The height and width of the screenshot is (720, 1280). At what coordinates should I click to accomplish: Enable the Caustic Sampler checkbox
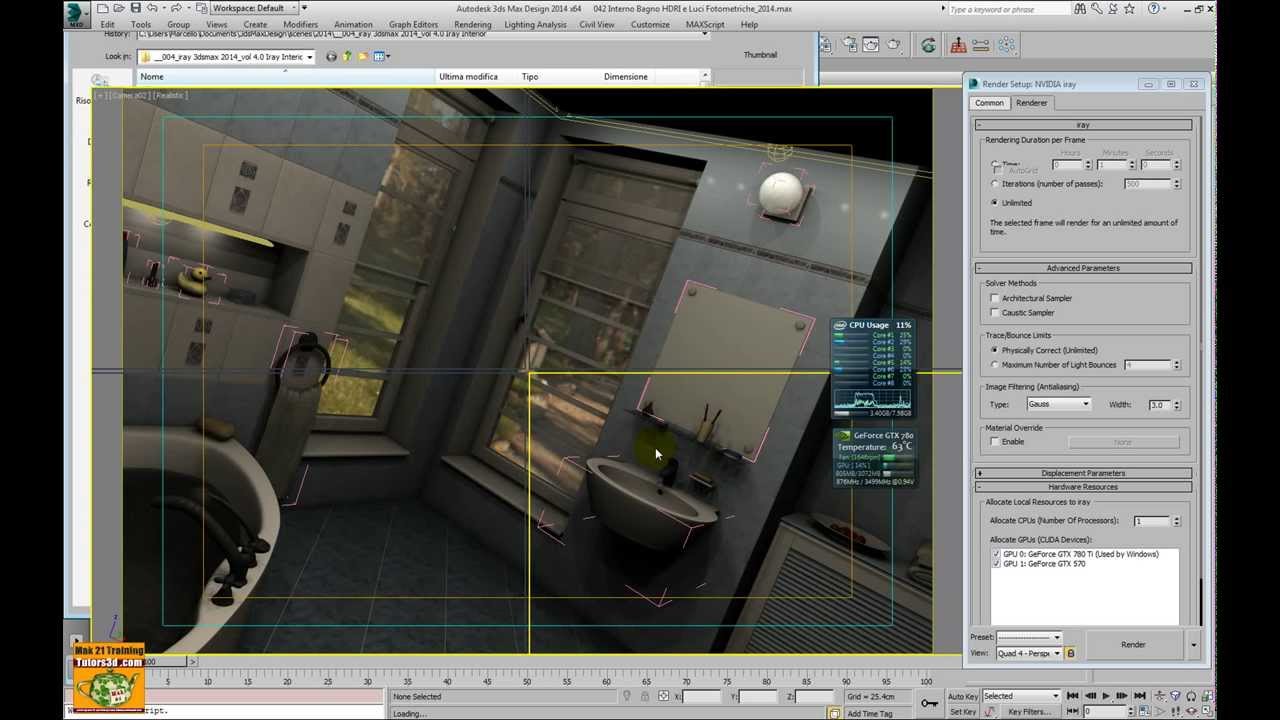pos(995,313)
